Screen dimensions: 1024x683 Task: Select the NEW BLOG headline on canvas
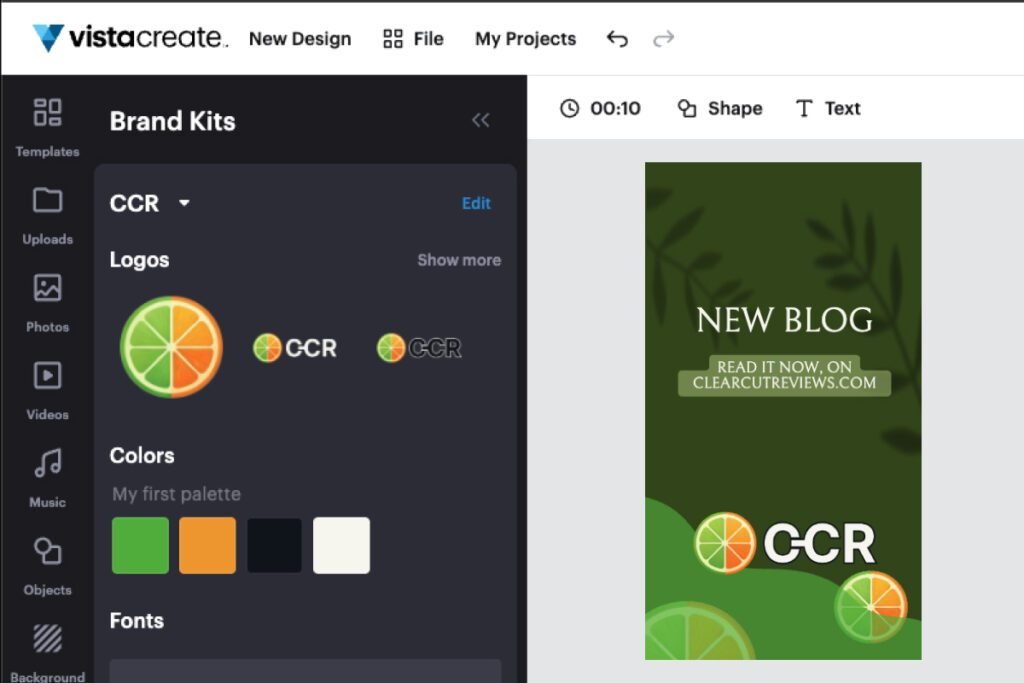tap(784, 320)
